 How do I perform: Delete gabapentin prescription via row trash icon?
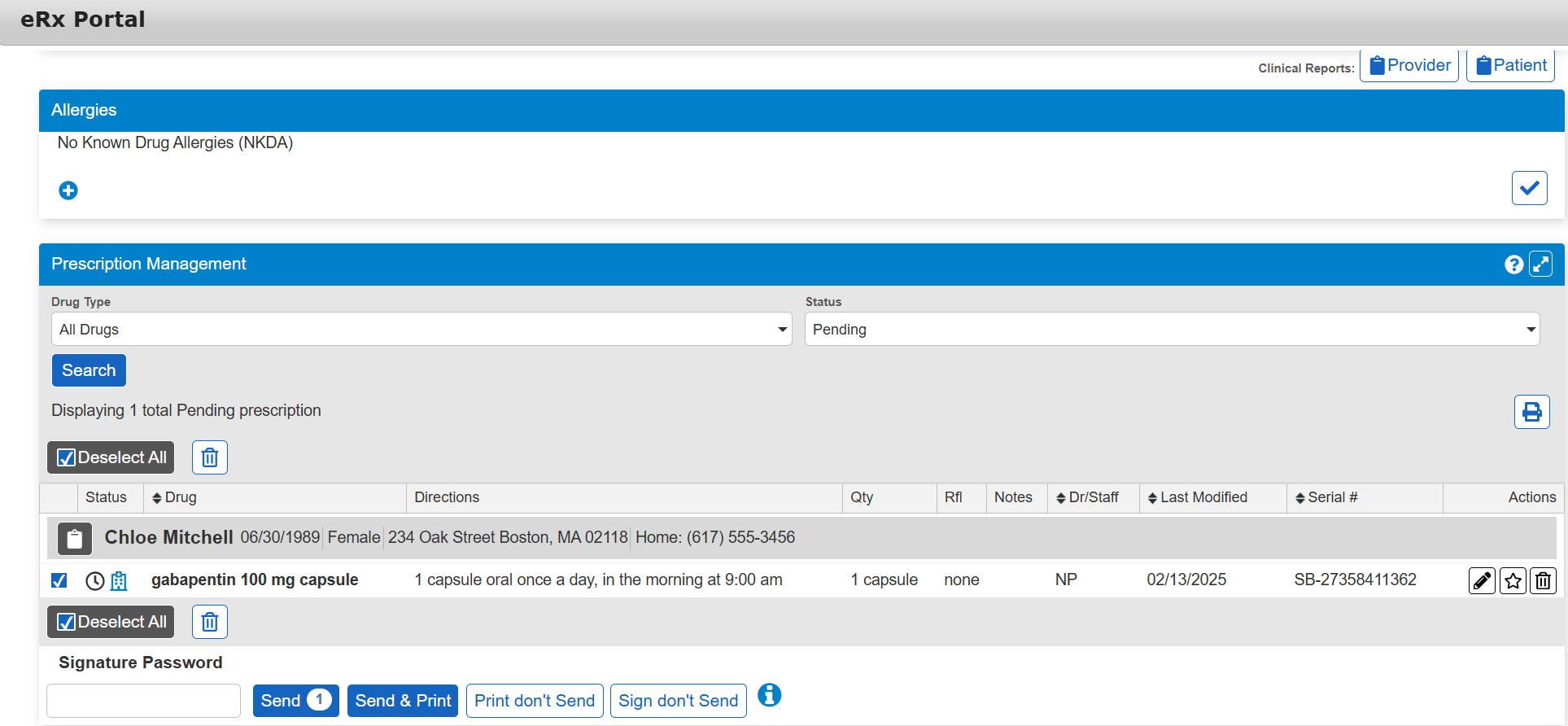pos(1543,581)
